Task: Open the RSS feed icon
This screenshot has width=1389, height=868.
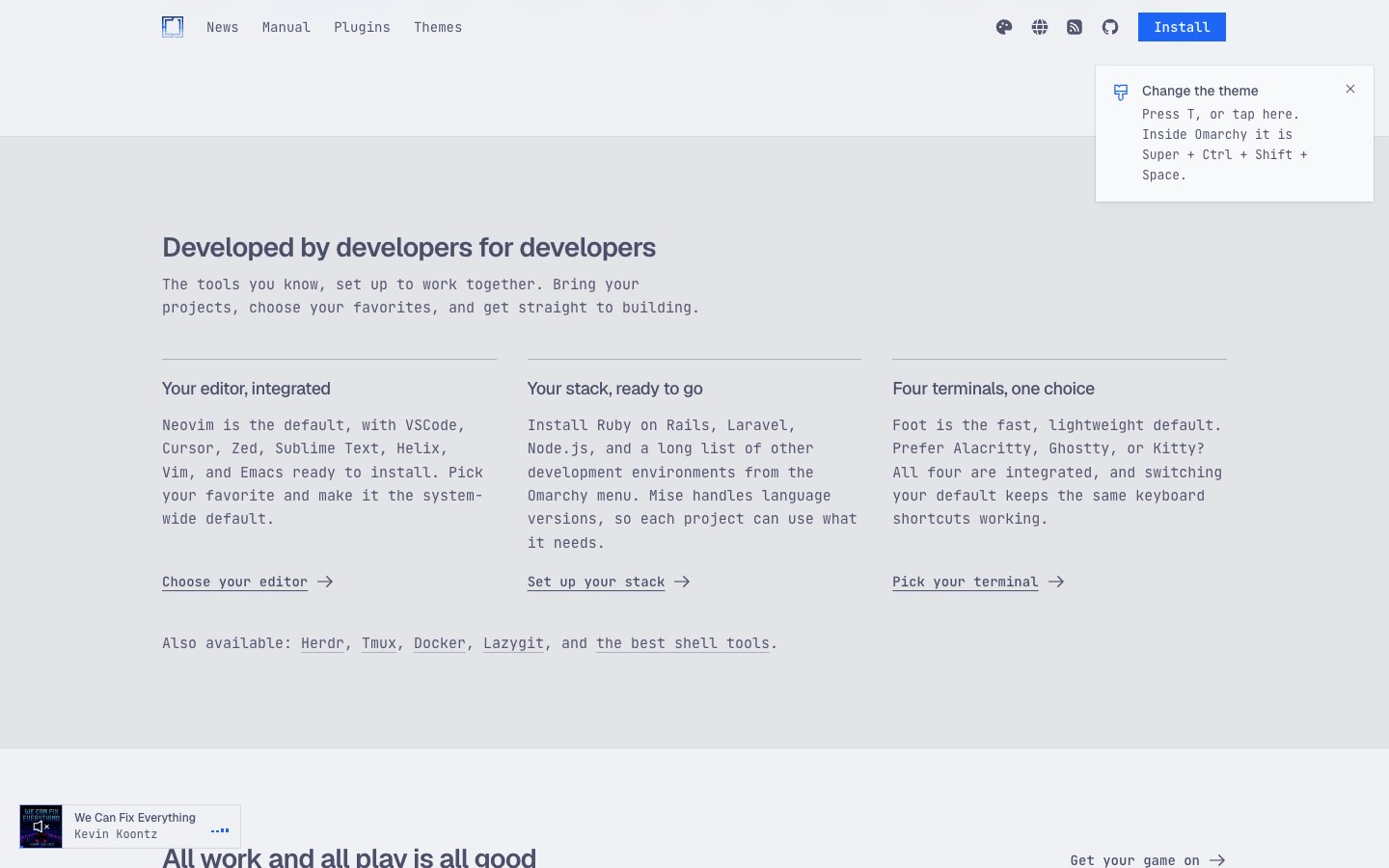Action: pyautogui.click(x=1075, y=27)
